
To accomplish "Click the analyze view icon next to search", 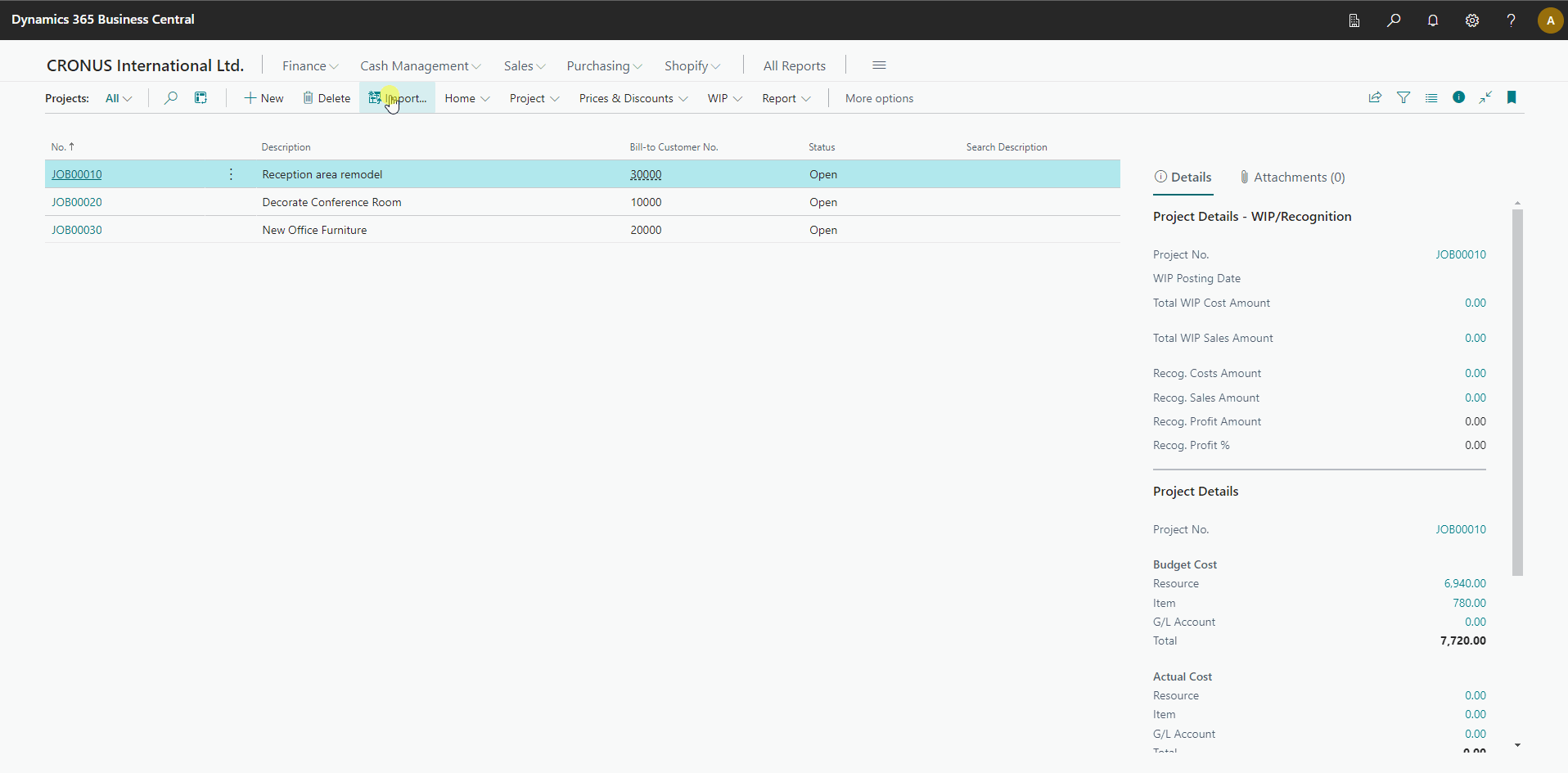I will (201, 98).
